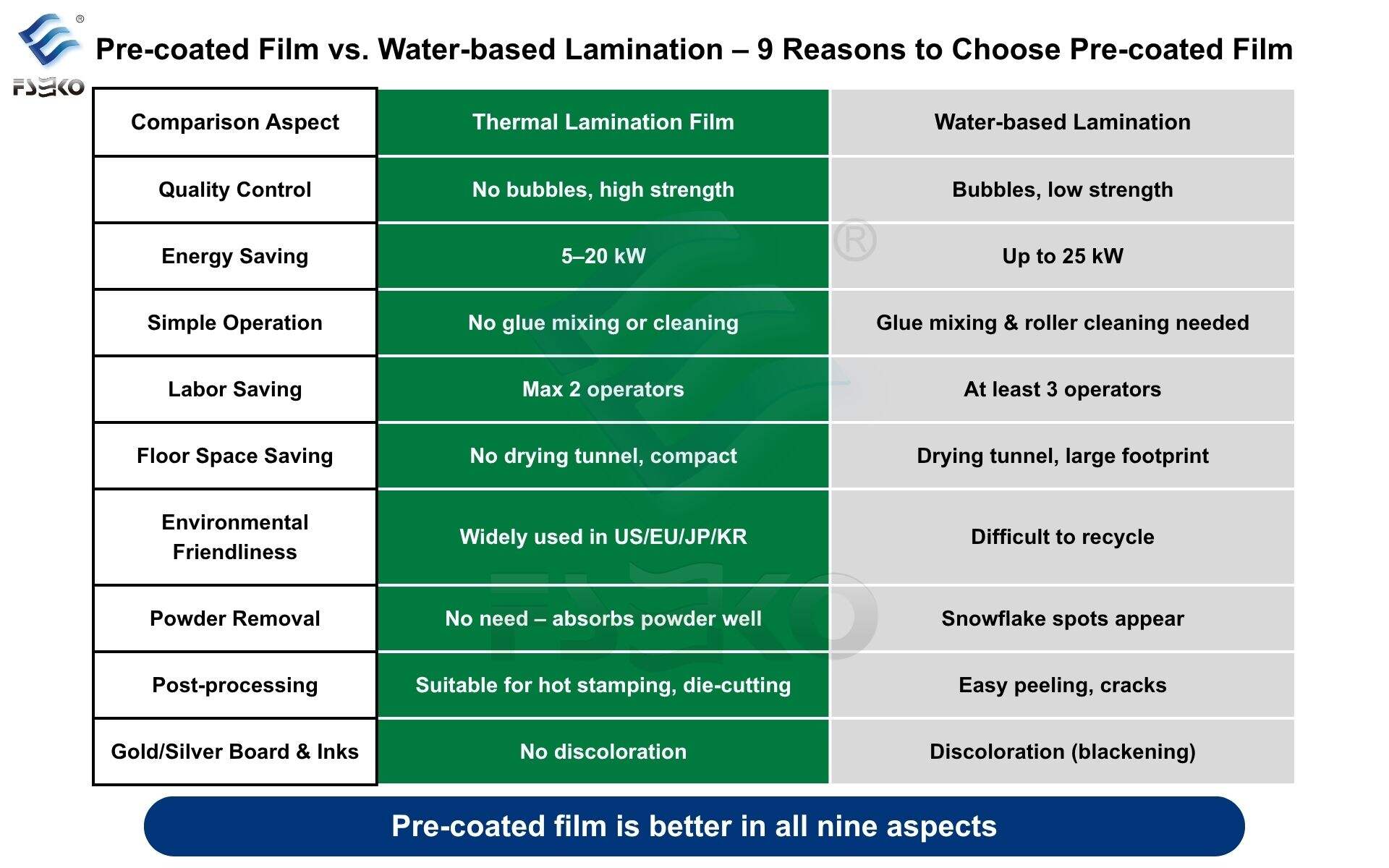
Task: Click the "Pre-coated film is better" blue banner
Action: 694,826
